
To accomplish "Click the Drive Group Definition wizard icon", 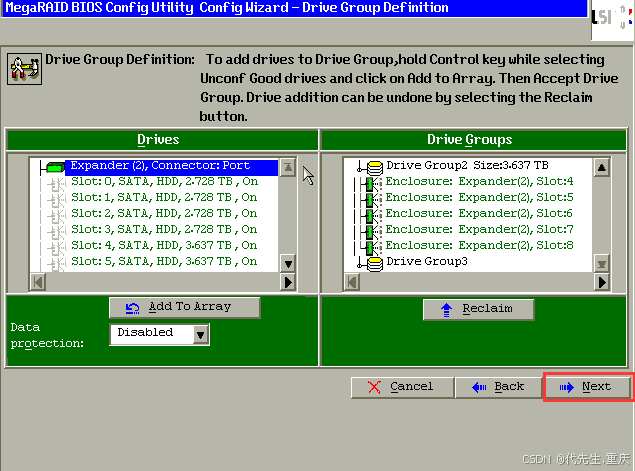I will click(24, 69).
